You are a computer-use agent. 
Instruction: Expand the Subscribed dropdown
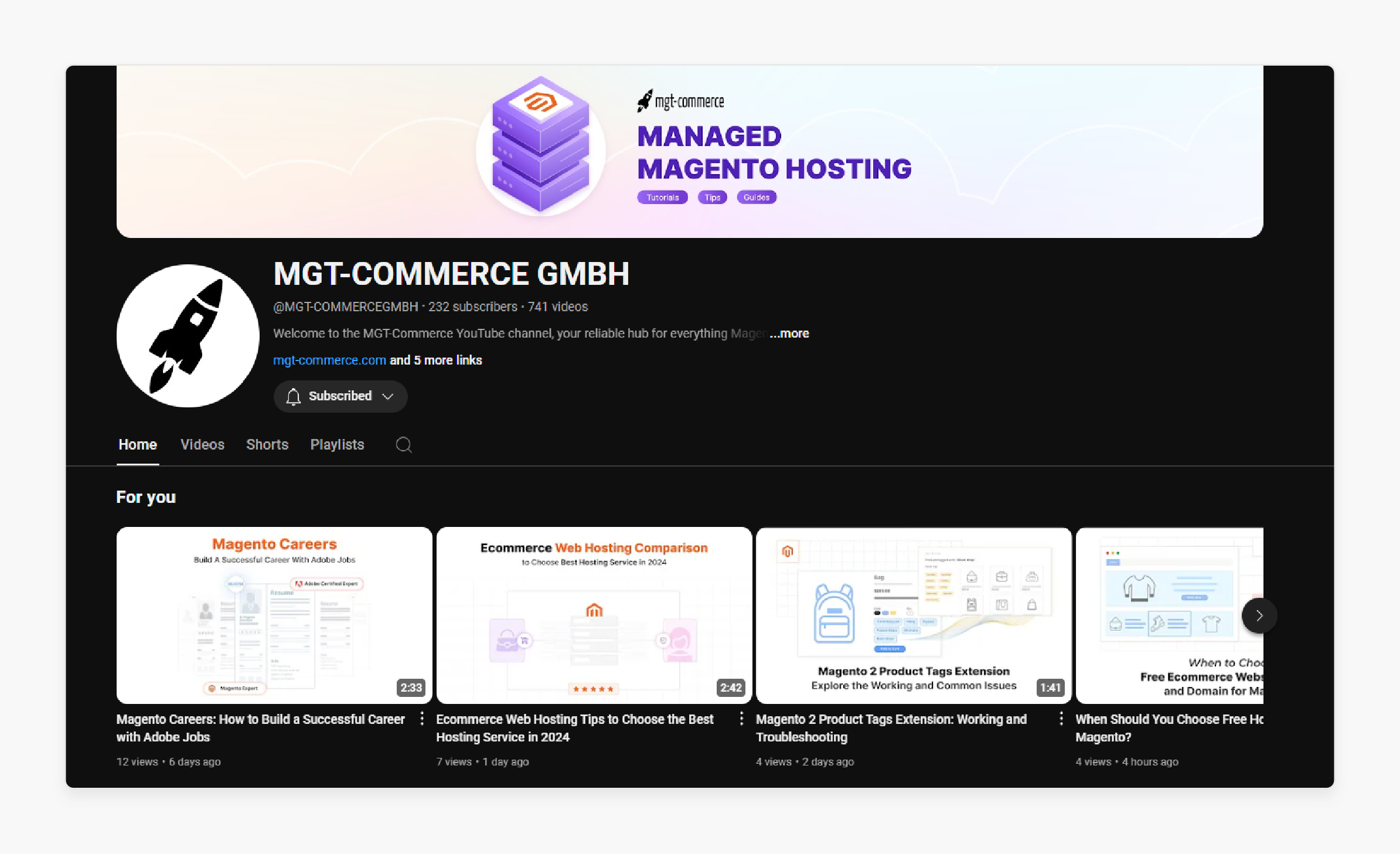click(x=387, y=397)
